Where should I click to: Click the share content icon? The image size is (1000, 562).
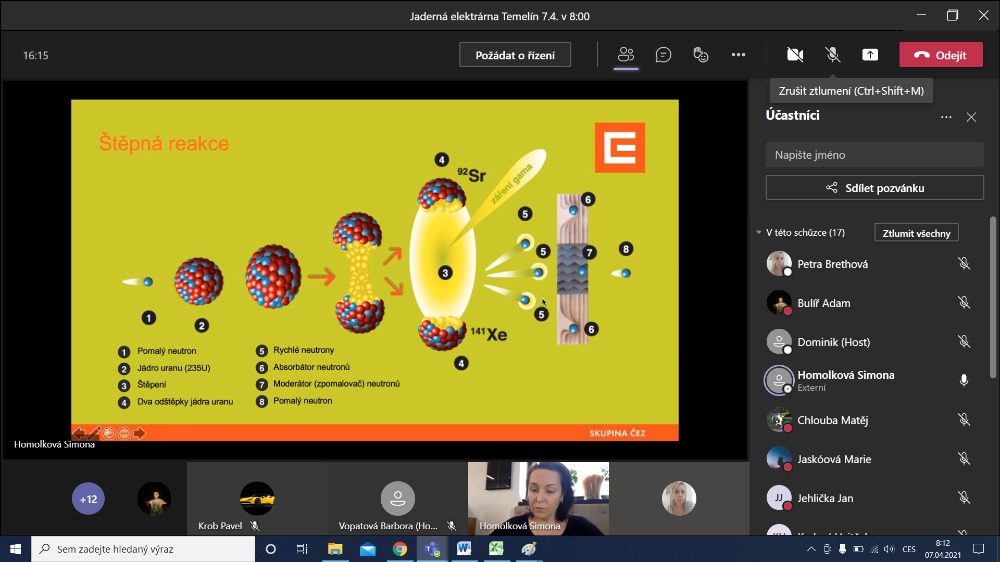(x=870, y=55)
